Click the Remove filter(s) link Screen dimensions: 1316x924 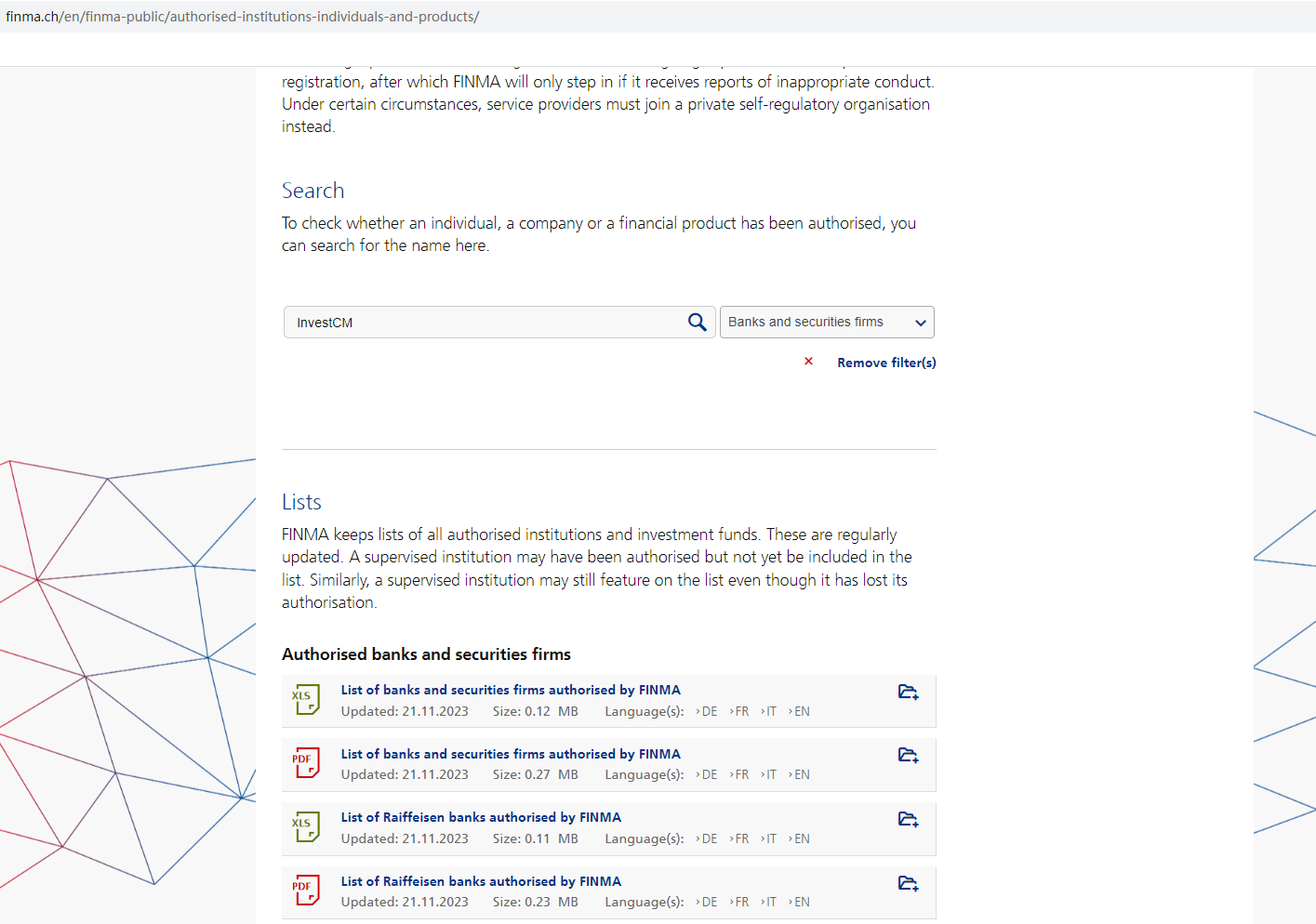[885, 363]
